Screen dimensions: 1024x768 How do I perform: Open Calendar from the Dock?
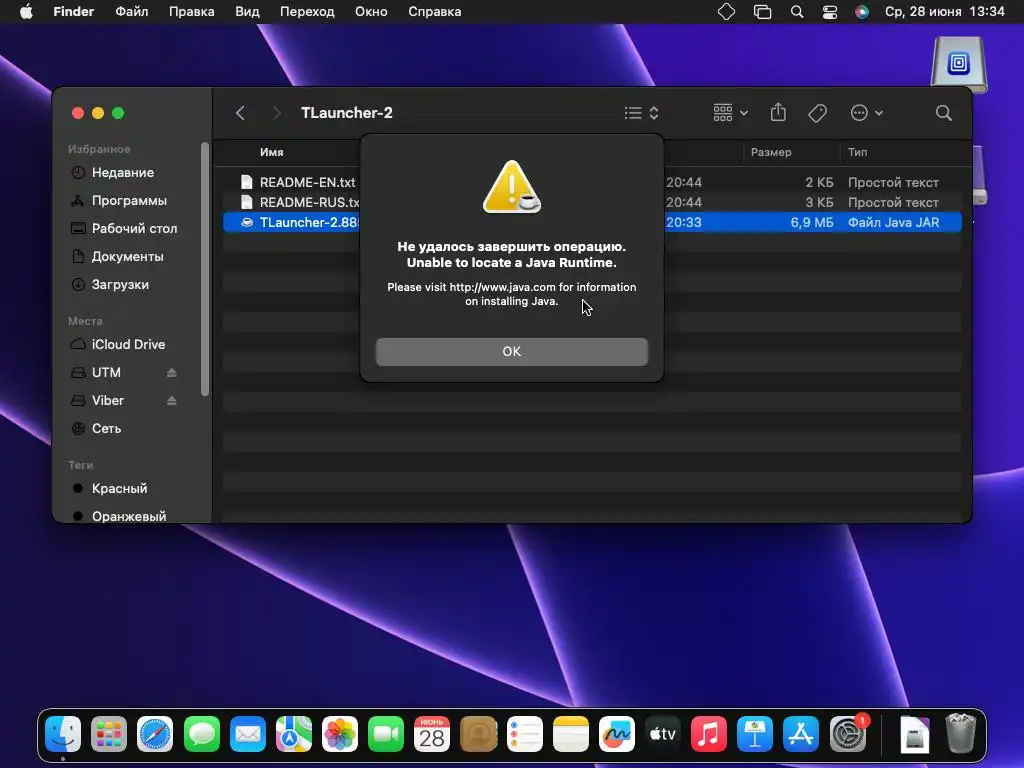(432, 734)
